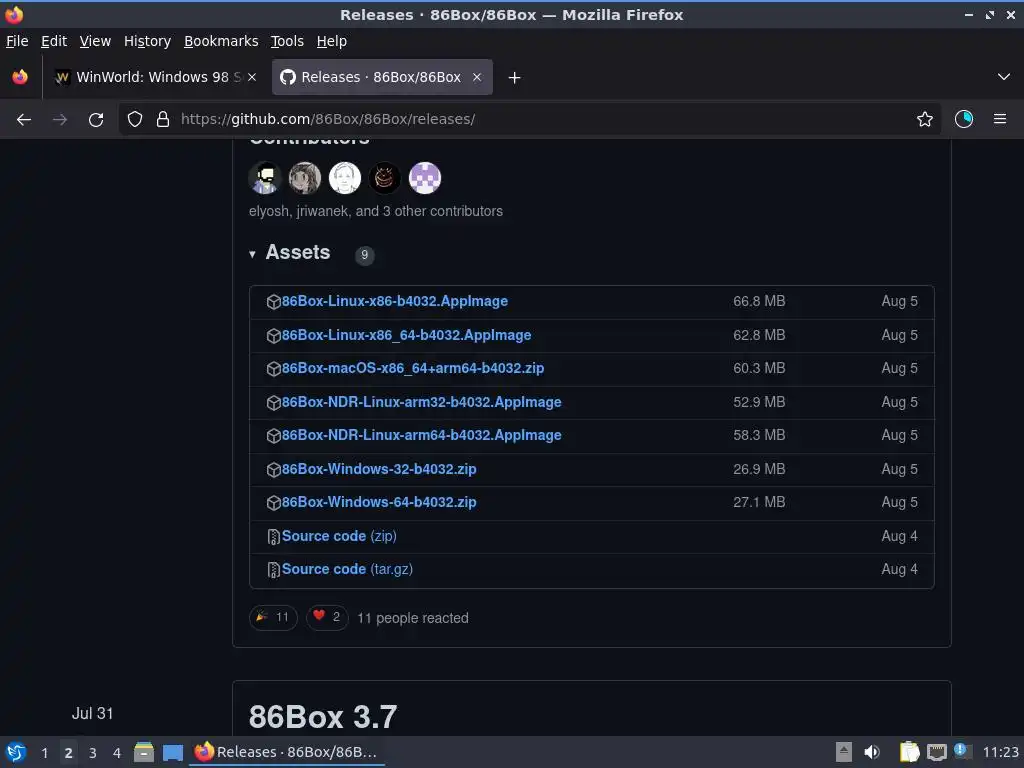Click the file icon beside Source code (tar.gz)
This screenshot has width=1024, height=768.
click(274, 570)
